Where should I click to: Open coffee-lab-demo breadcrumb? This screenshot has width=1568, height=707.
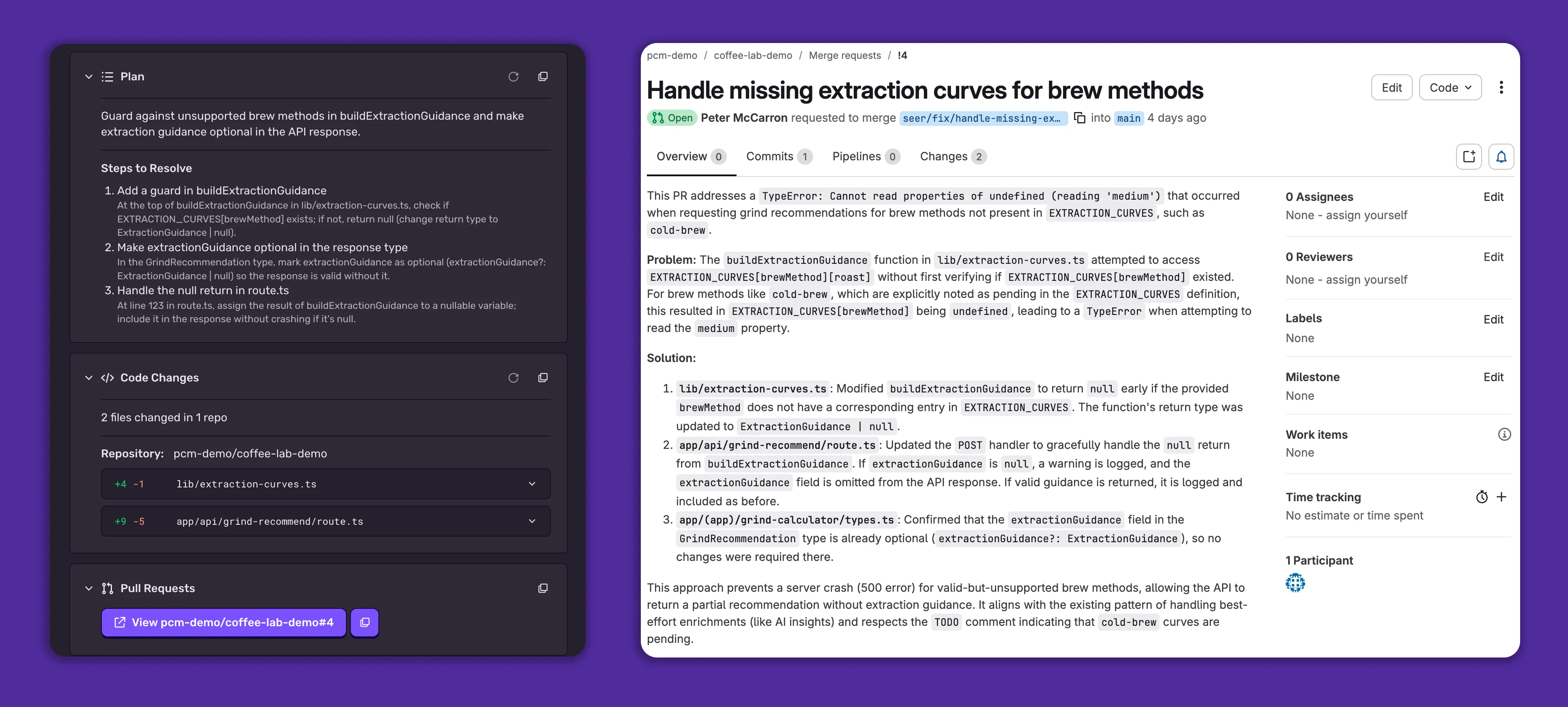(753, 56)
